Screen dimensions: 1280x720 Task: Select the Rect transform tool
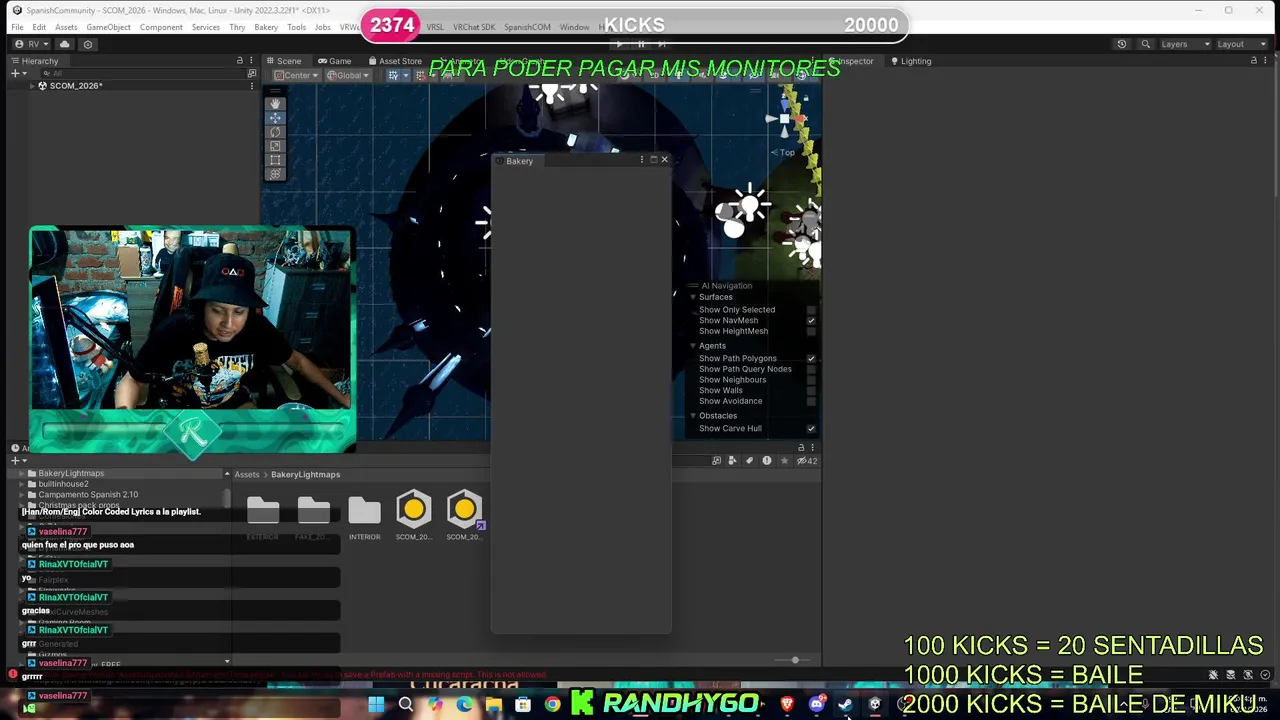coord(275,160)
